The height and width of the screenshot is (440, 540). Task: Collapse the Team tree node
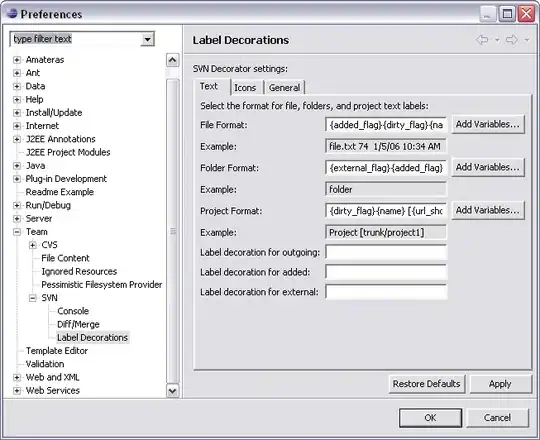tap(17, 232)
